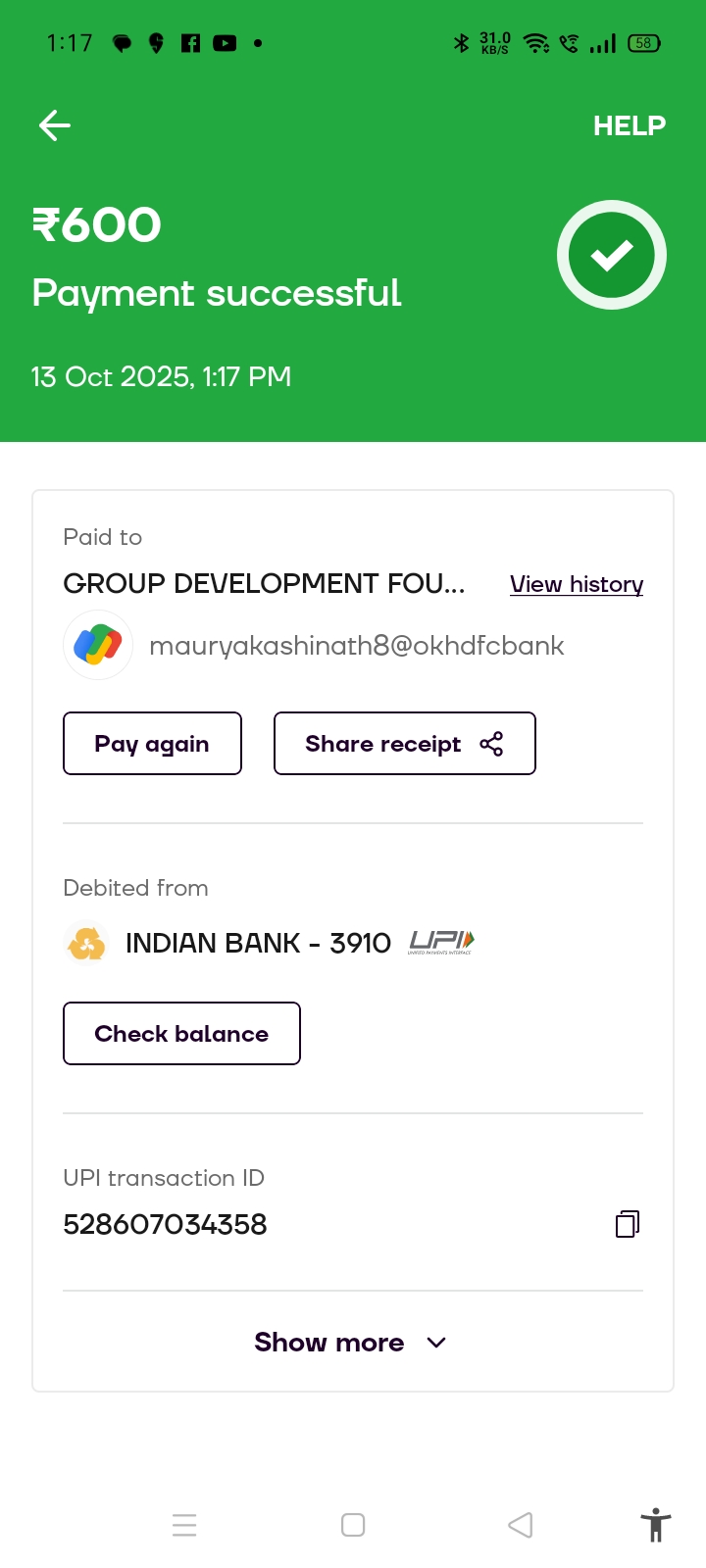Click the Google Pay logo icon
This screenshot has height=1568, width=706.
[x=98, y=645]
